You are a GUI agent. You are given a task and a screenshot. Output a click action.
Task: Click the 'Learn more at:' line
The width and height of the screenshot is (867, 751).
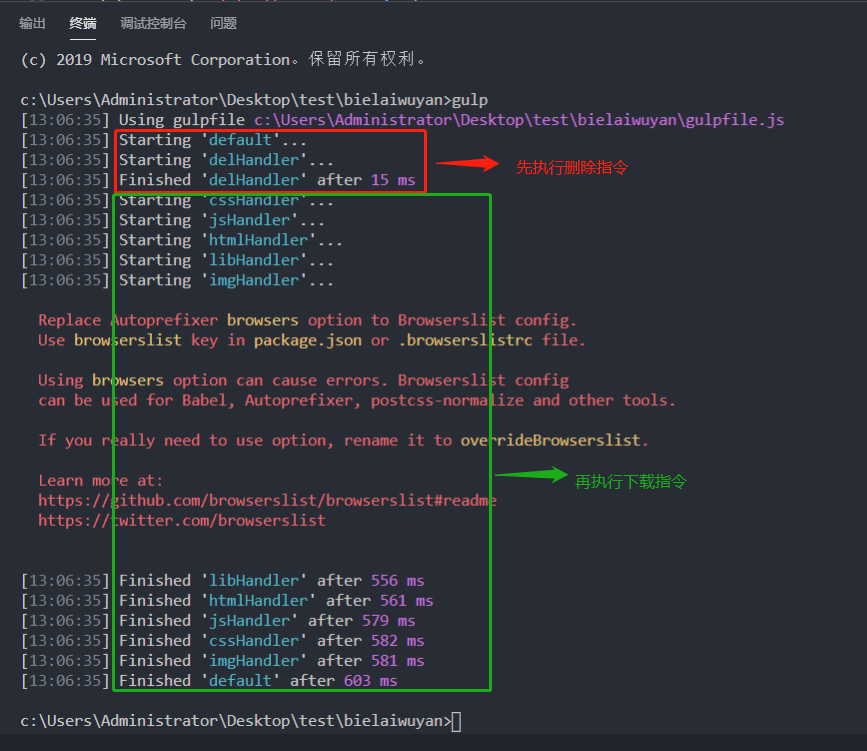click(x=101, y=481)
